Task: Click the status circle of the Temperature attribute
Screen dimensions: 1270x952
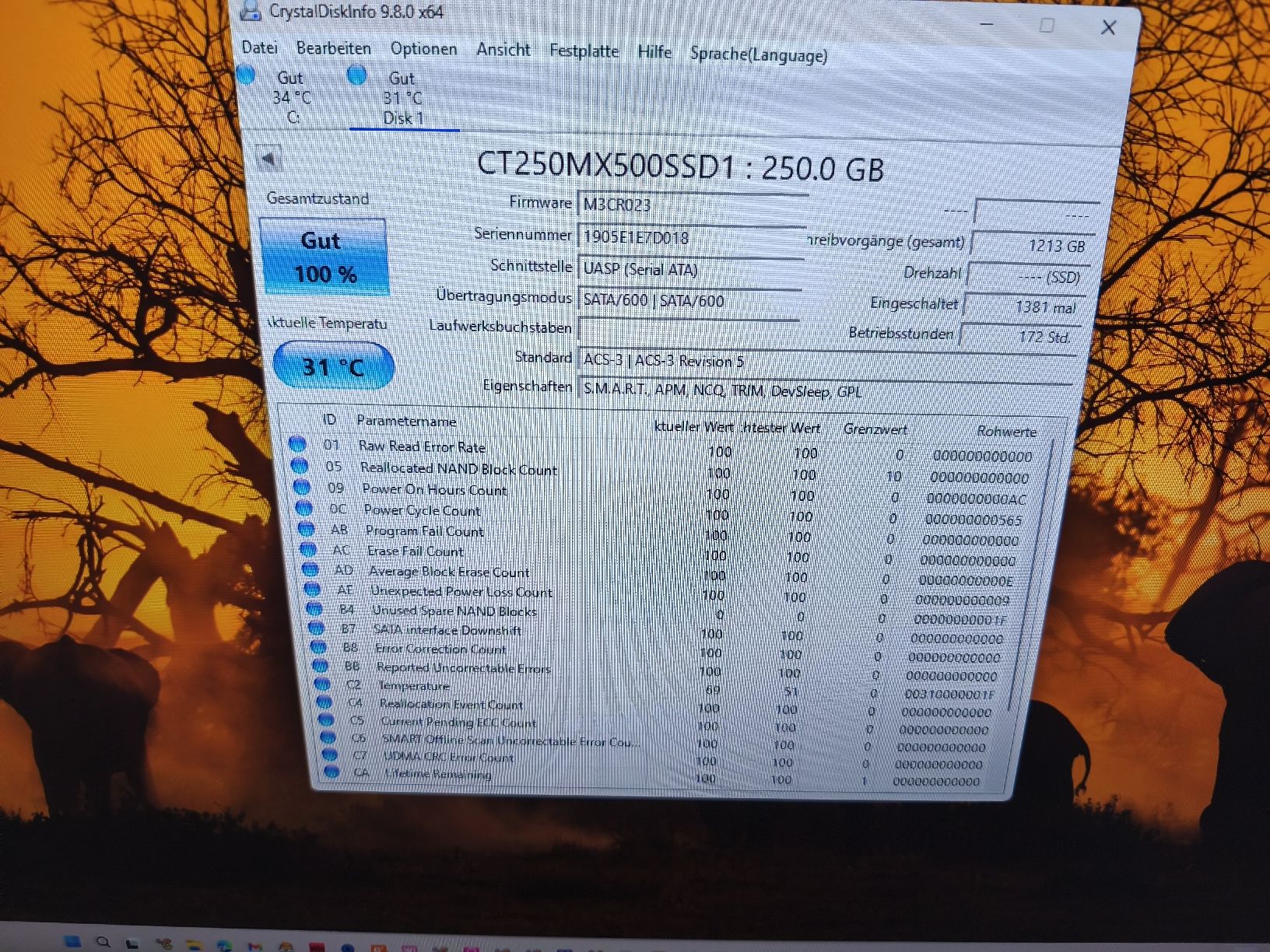Action: (x=323, y=684)
